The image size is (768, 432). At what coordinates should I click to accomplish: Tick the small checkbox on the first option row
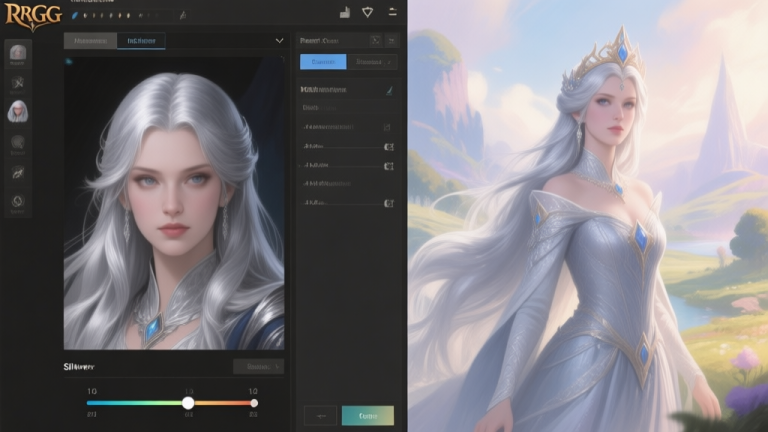point(387,127)
